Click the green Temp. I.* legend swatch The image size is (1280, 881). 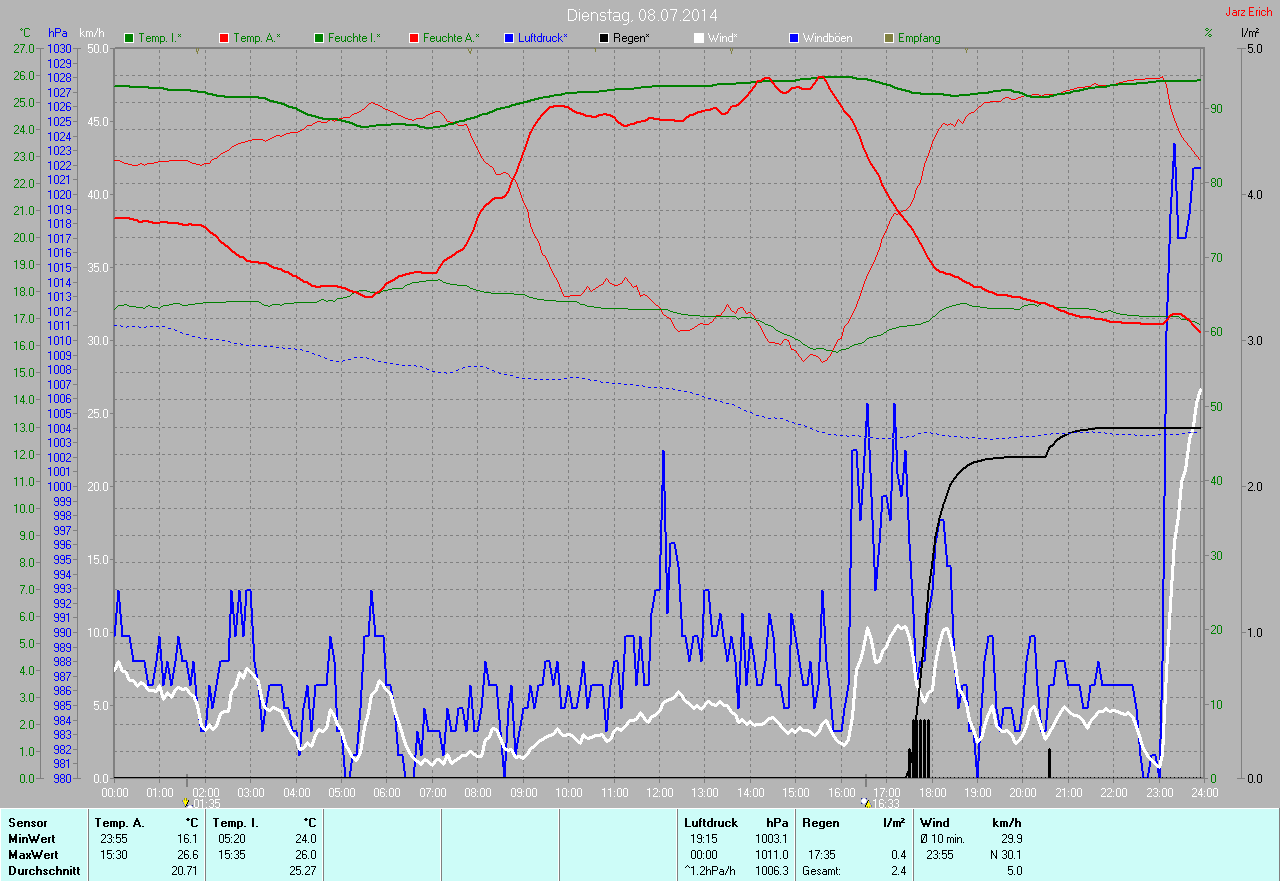click(129, 38)
